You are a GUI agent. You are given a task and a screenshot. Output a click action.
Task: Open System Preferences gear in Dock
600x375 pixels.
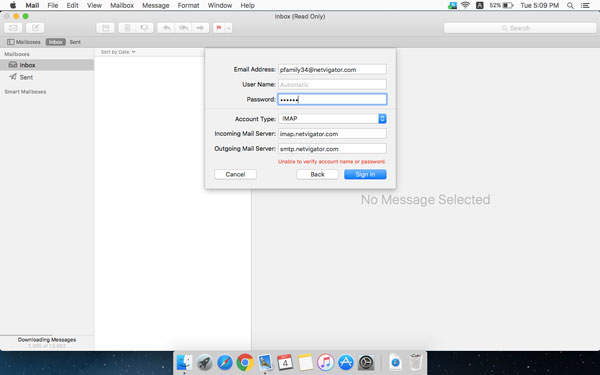click(366, 362)
